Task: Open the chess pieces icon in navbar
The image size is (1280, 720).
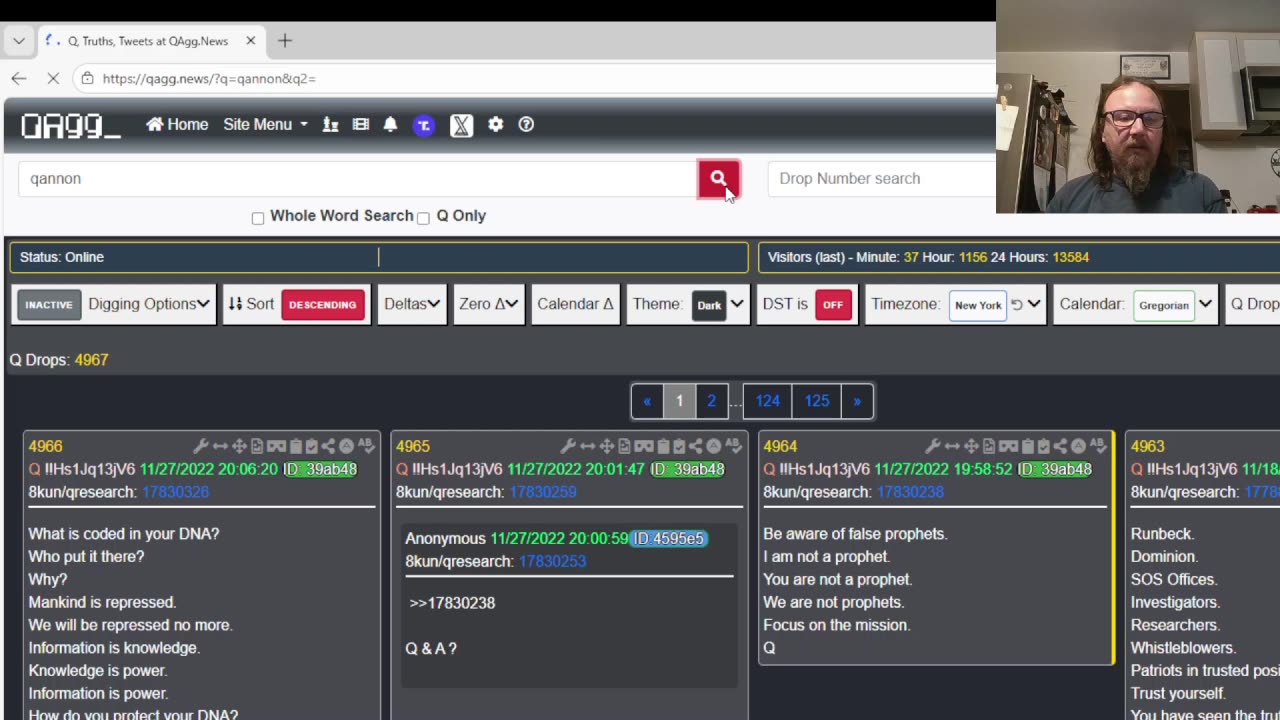Action: [331, 125]
